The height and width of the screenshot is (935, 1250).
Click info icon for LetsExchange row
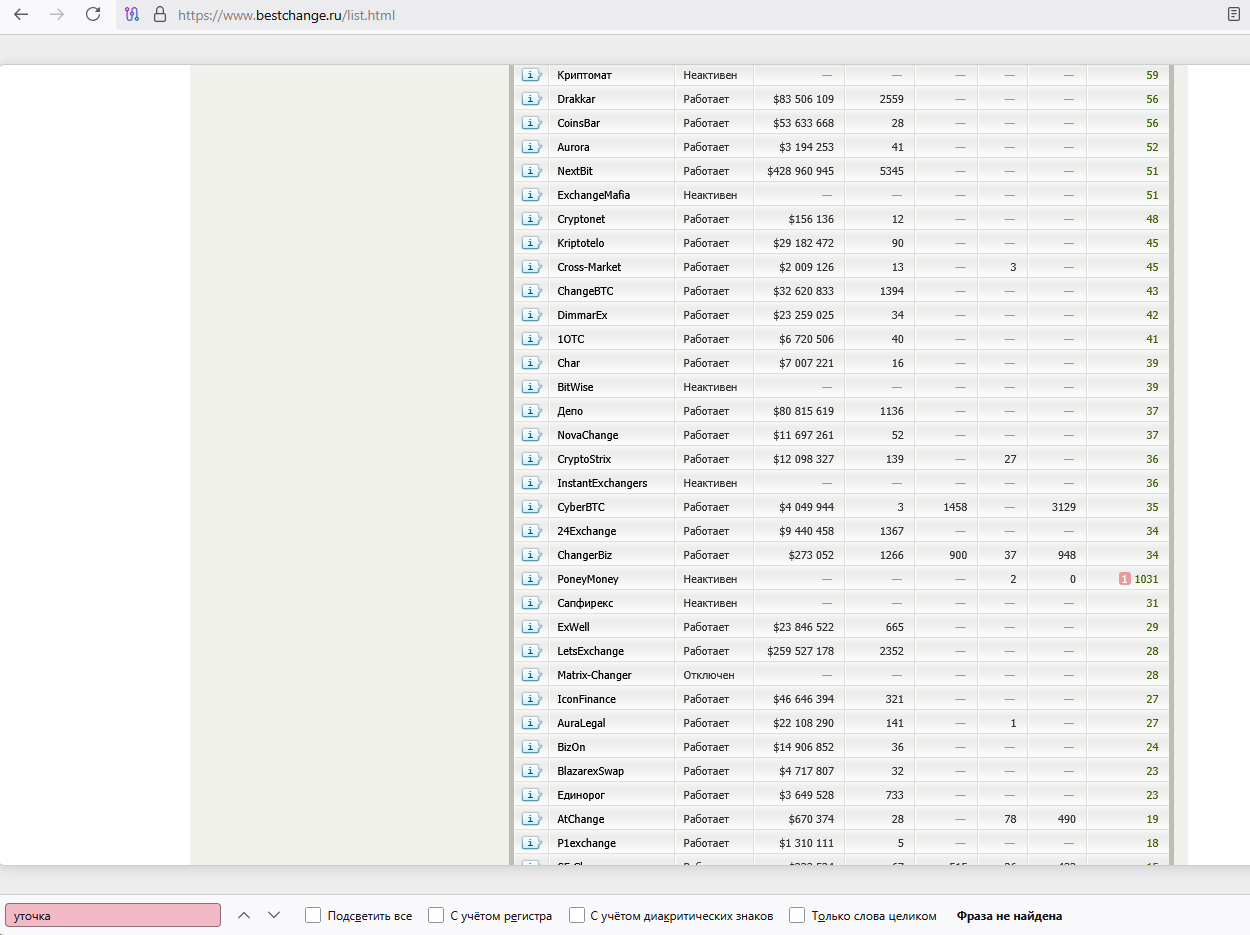[x=531, y=651]
